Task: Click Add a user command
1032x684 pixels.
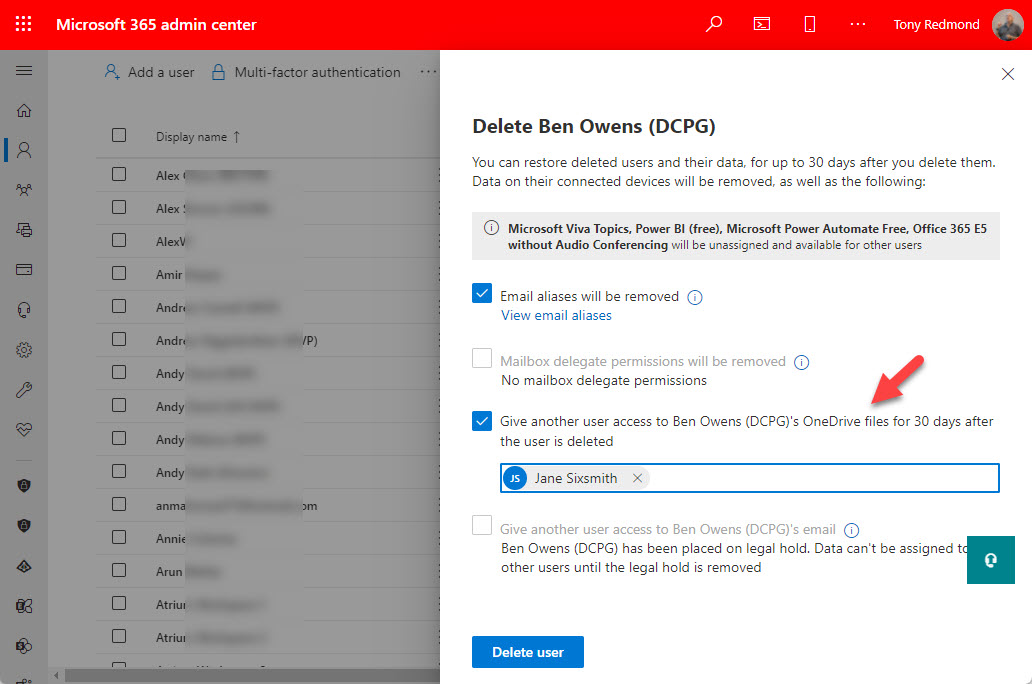Action: [x=150, y=72]
